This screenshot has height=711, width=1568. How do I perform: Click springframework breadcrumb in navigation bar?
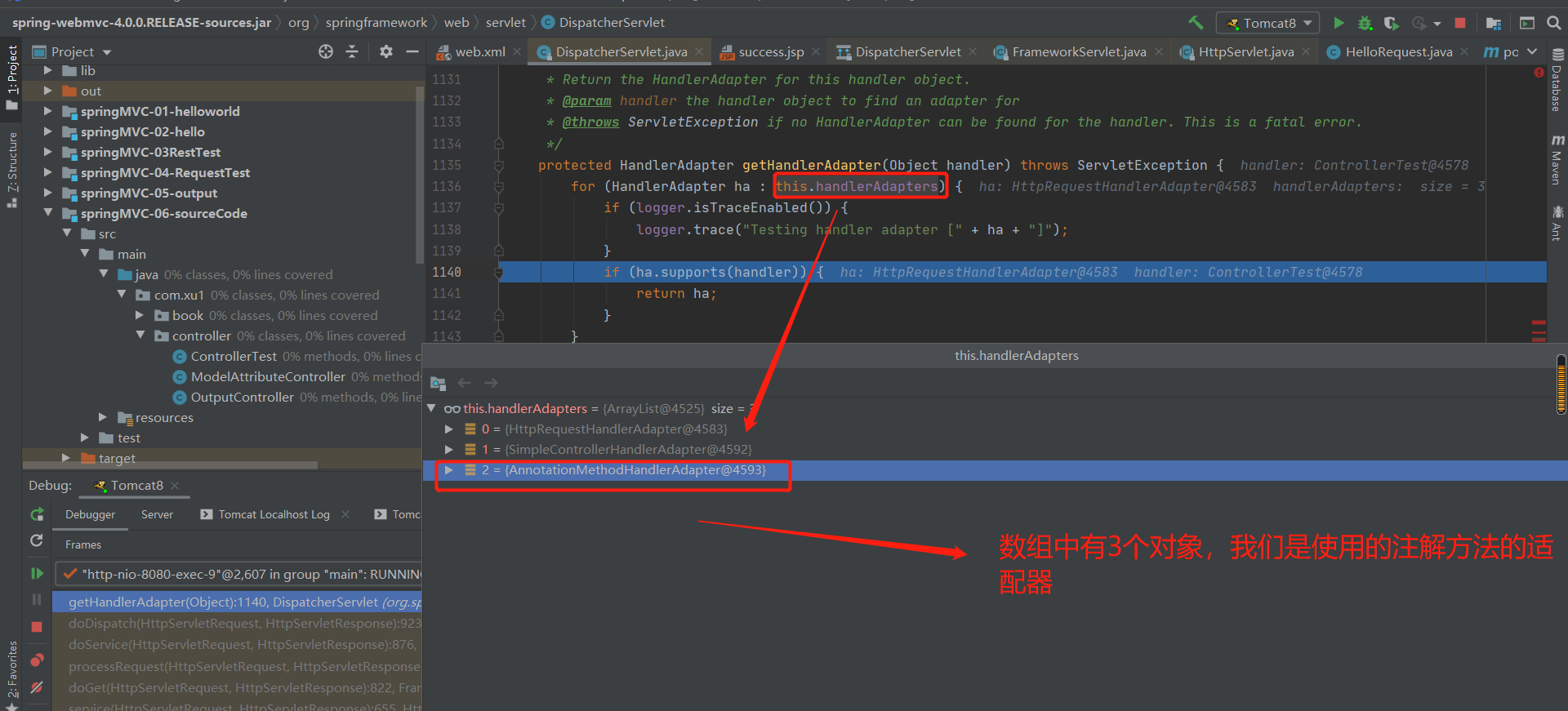[376, 22]
